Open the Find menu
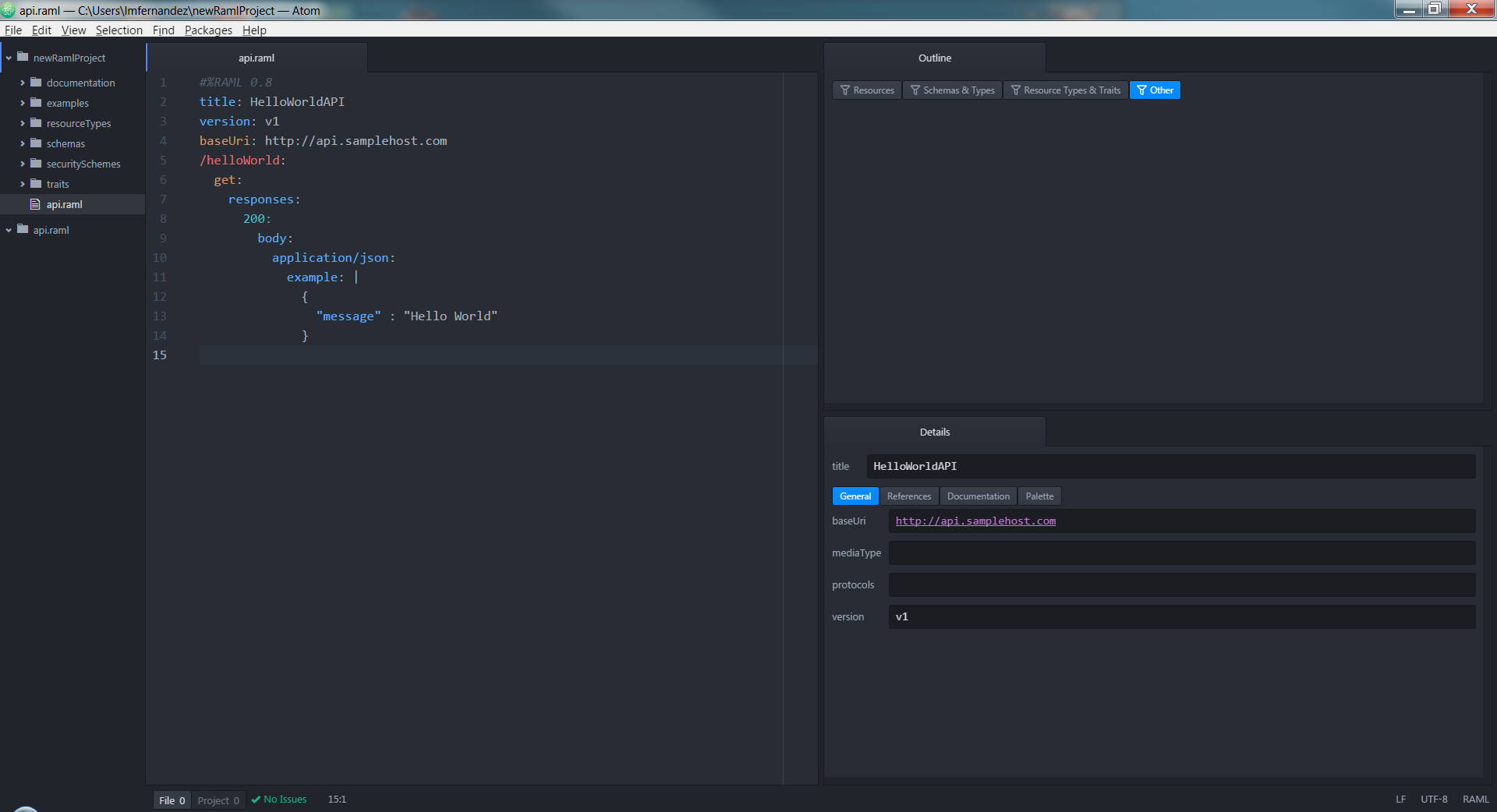 coord(163,30)
